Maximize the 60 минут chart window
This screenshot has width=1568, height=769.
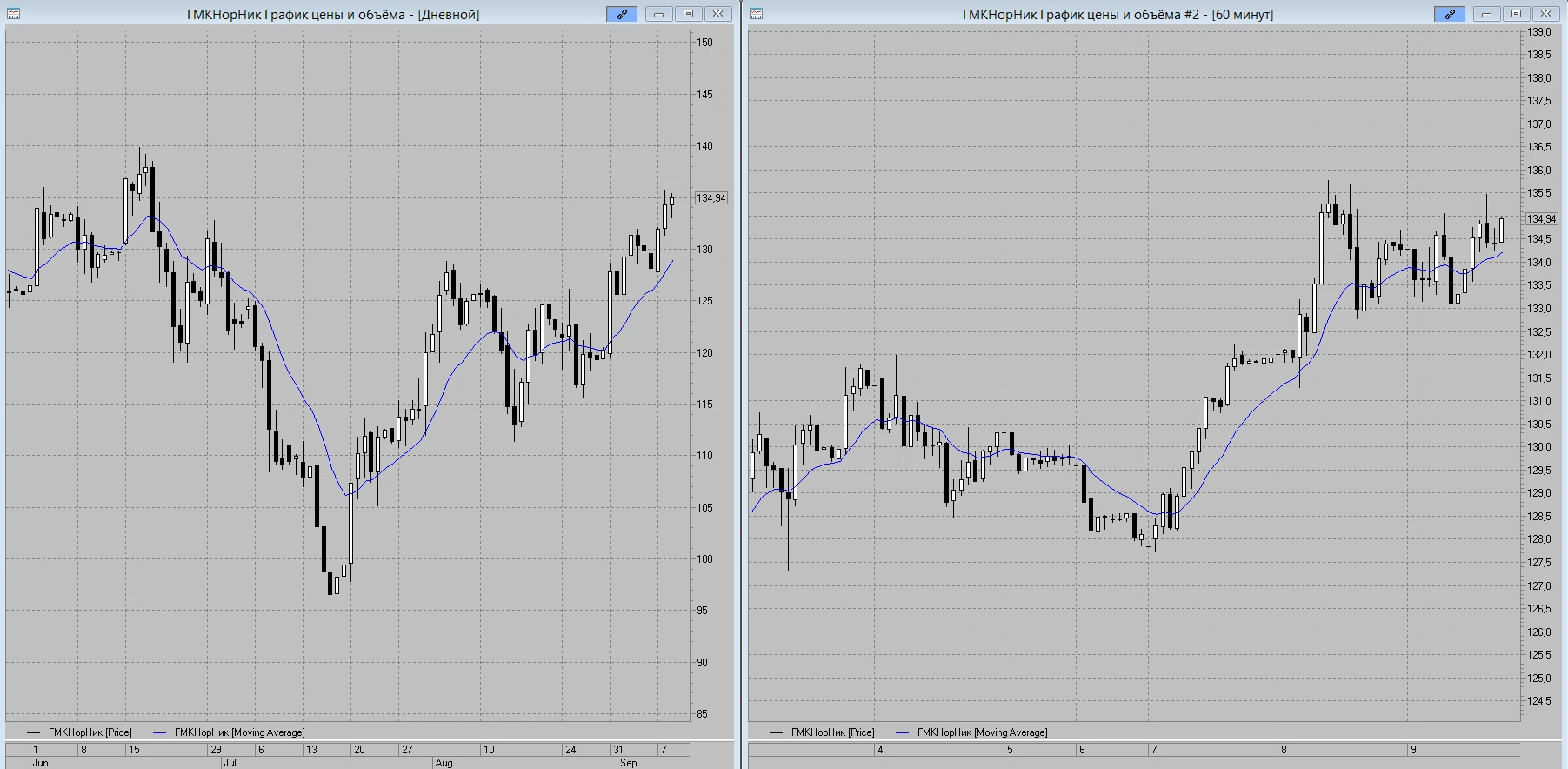pos(1516,14)
